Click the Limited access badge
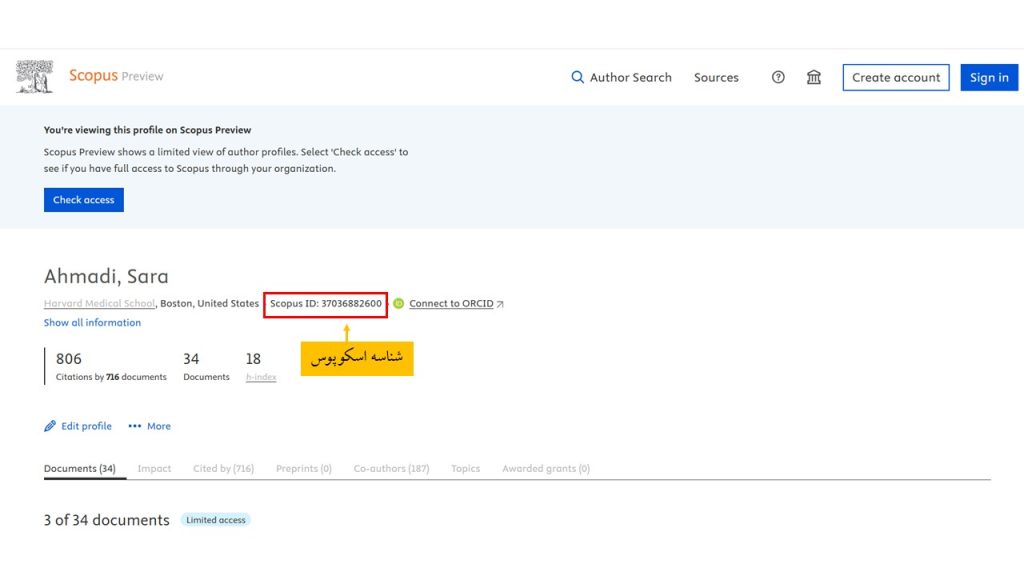Image resolution: width=1024 pixels, height=576 pixels. coord(216,520)
